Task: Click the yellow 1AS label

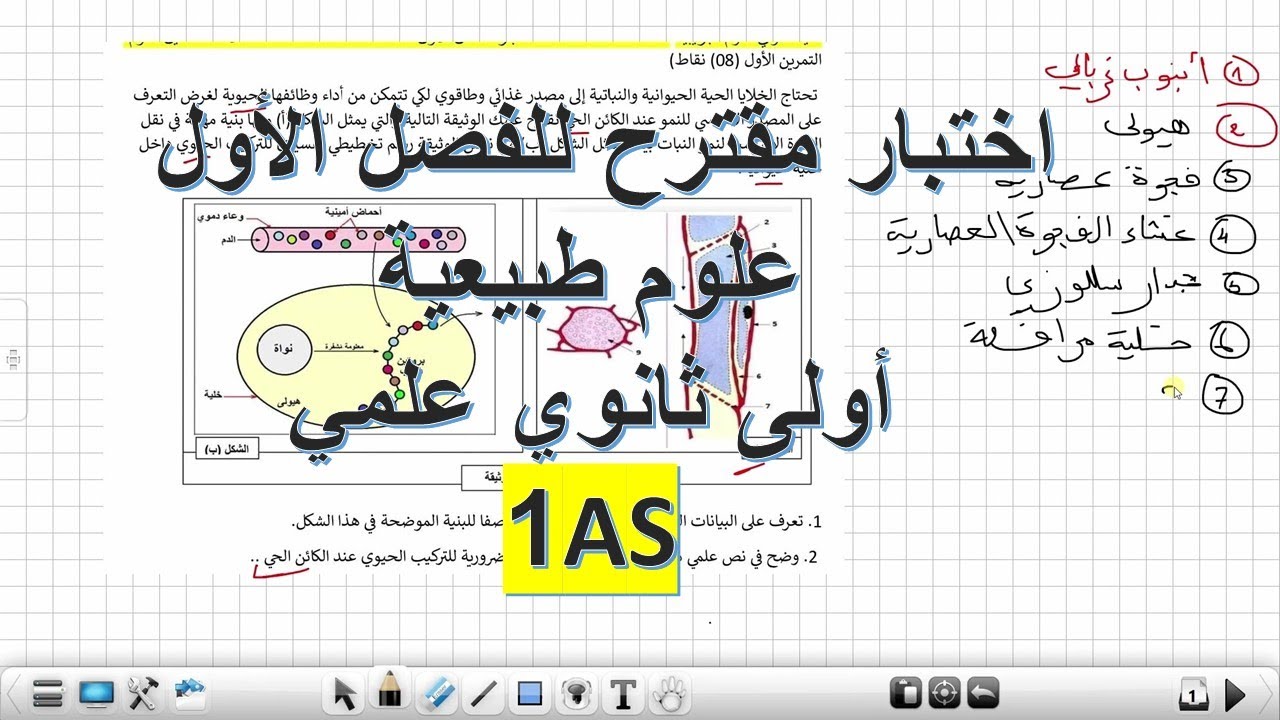Action: (591, 528)
